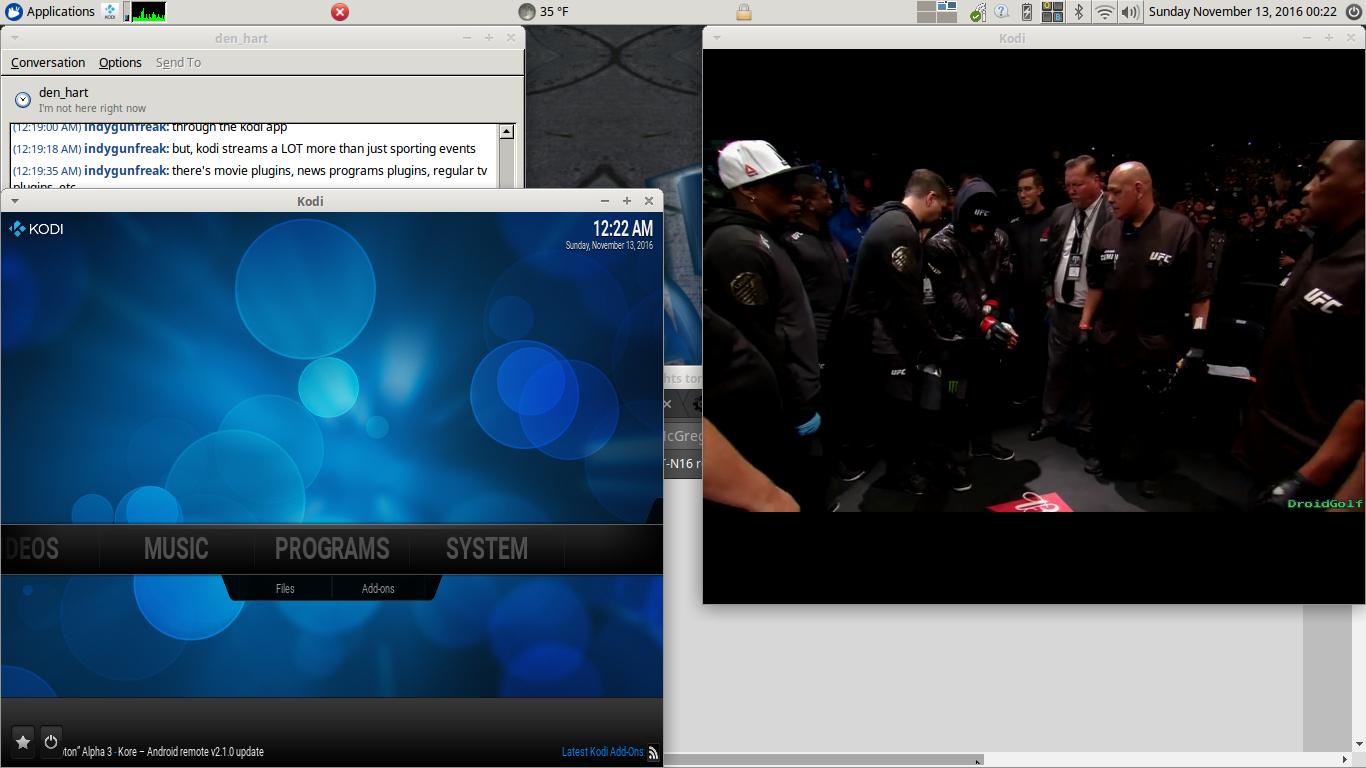This screenshot has height=768, width=1366.
Task: Open the Kodi favourites star button
Action: coord(23,742)
